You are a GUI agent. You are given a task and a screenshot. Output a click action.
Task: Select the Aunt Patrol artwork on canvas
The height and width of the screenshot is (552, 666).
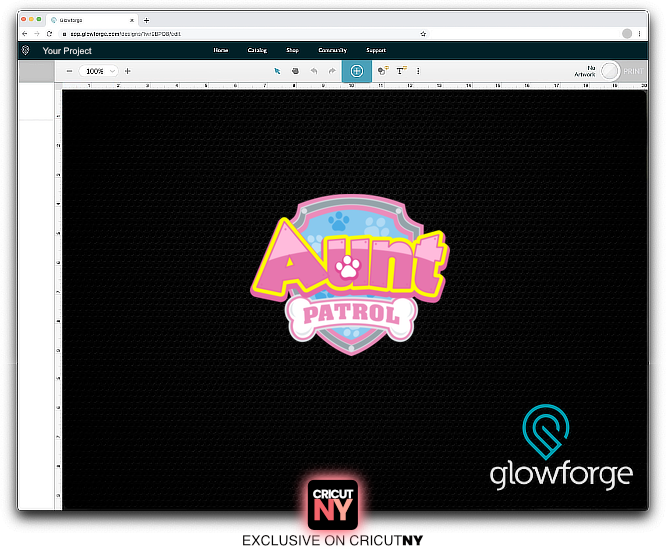coord(349,274)
